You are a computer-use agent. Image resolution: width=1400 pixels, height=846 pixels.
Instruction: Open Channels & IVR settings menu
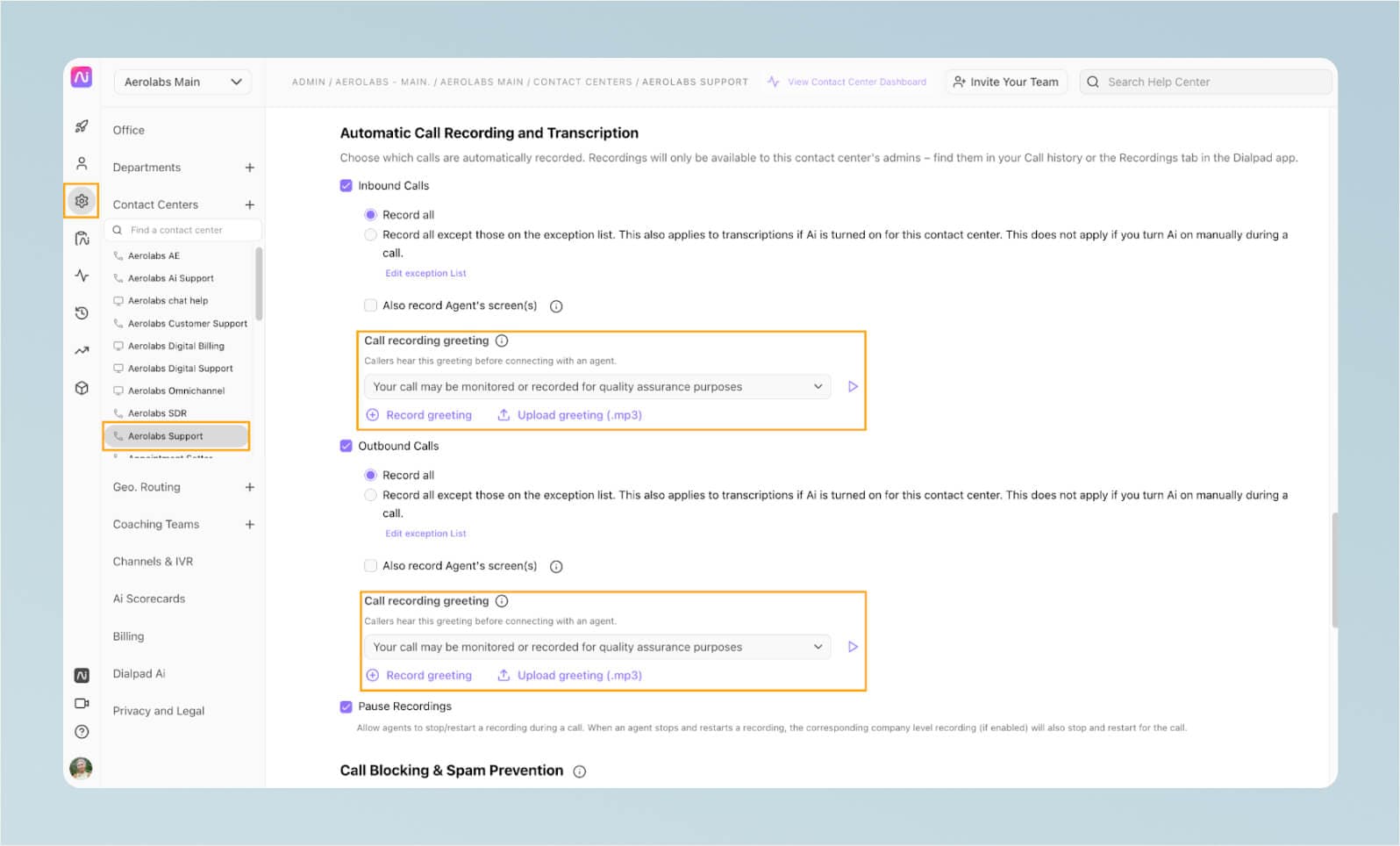point(153,562)
